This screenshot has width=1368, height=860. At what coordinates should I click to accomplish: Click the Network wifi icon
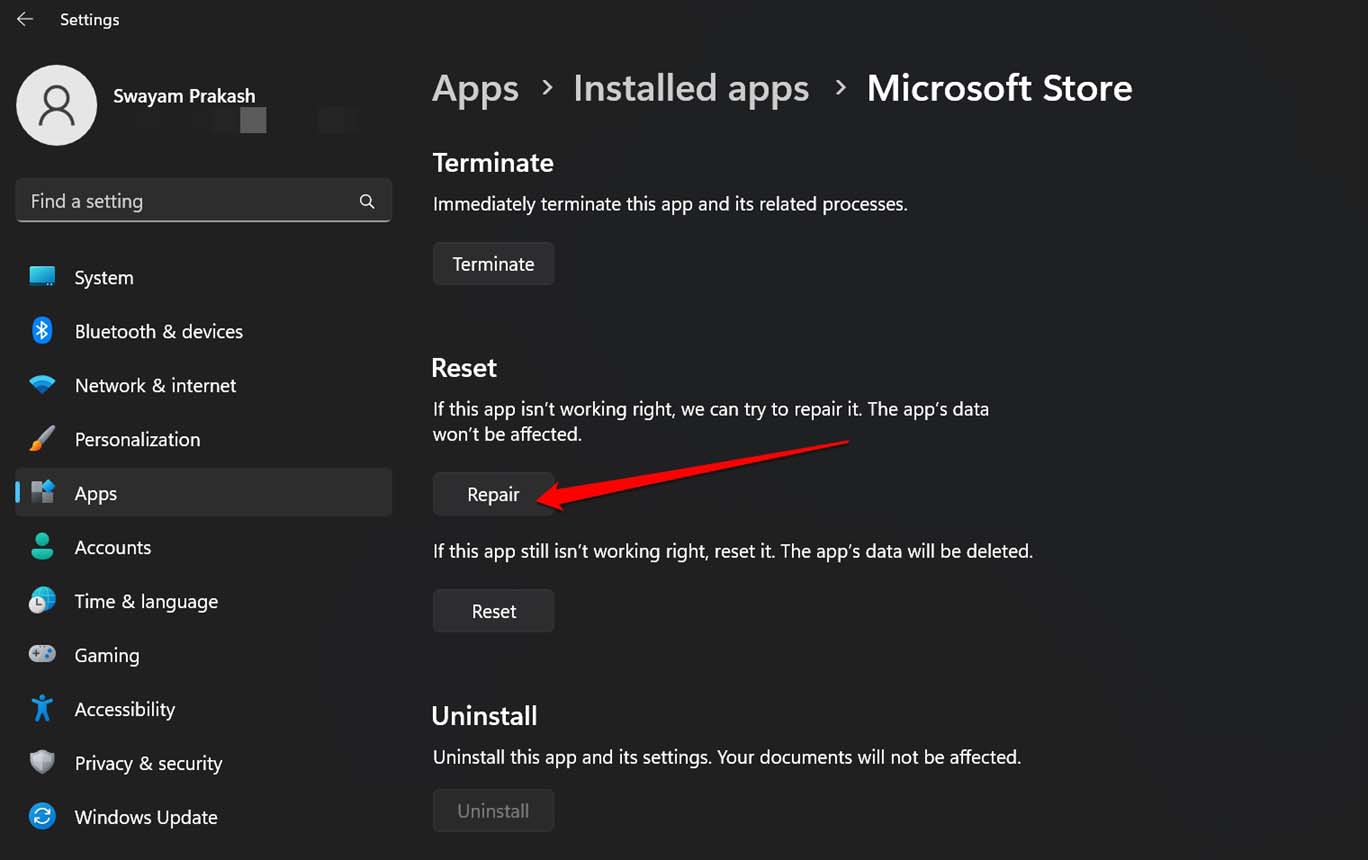[x=42, y=385]
